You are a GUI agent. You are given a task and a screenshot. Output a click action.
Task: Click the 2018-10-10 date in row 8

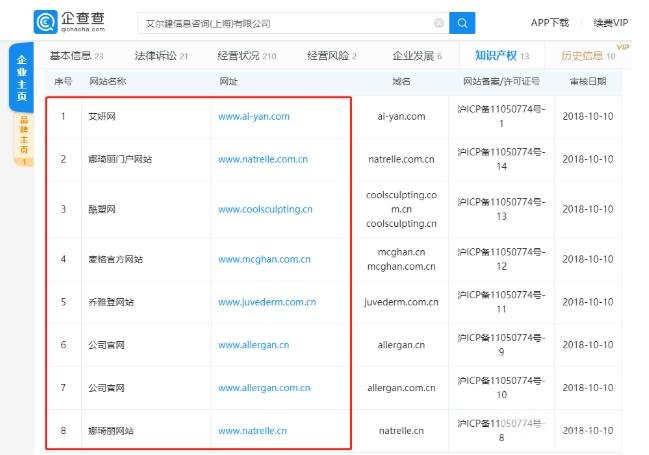(588, 431)
